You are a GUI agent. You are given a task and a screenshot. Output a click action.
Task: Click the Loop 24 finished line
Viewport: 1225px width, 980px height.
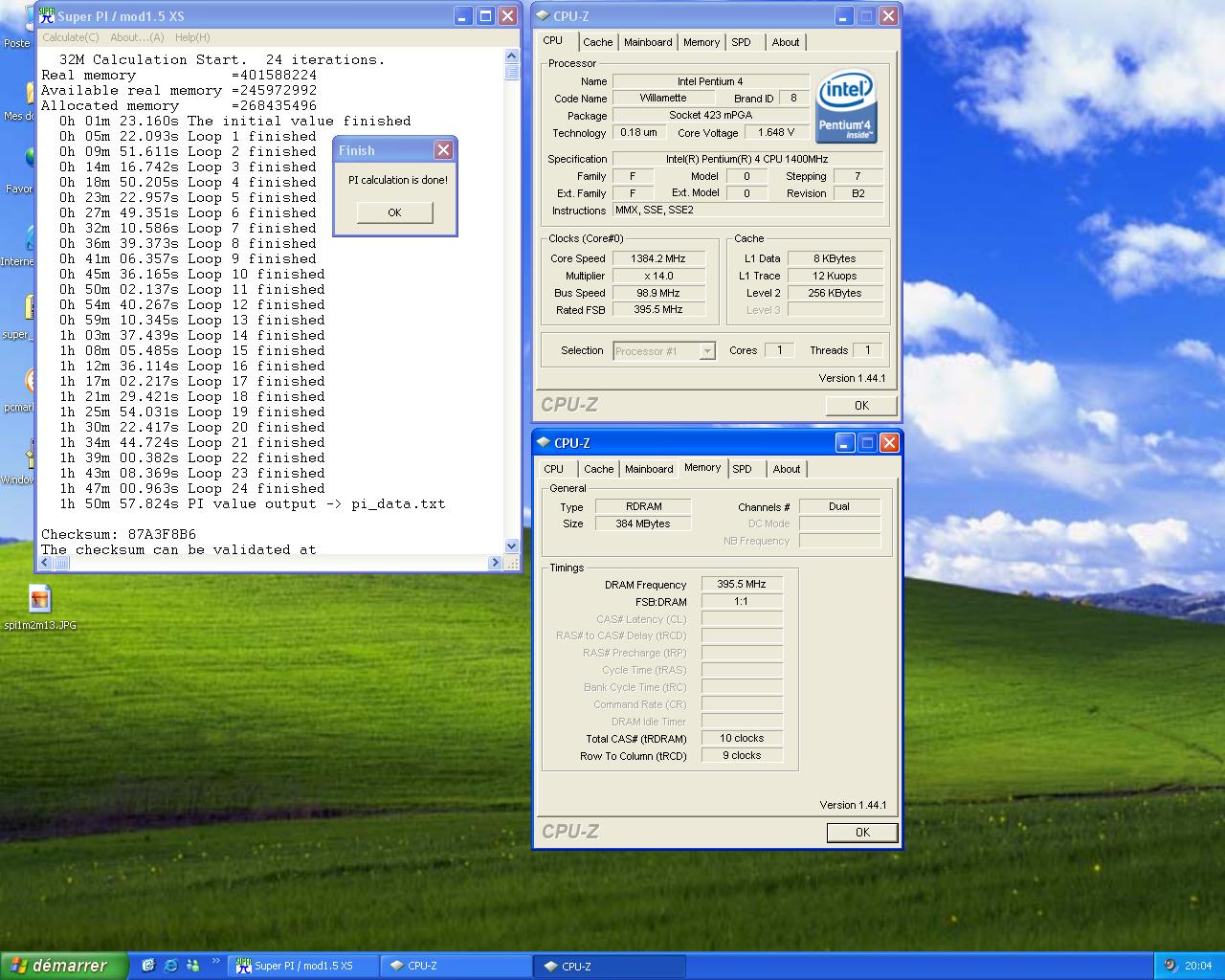[191, 488]
